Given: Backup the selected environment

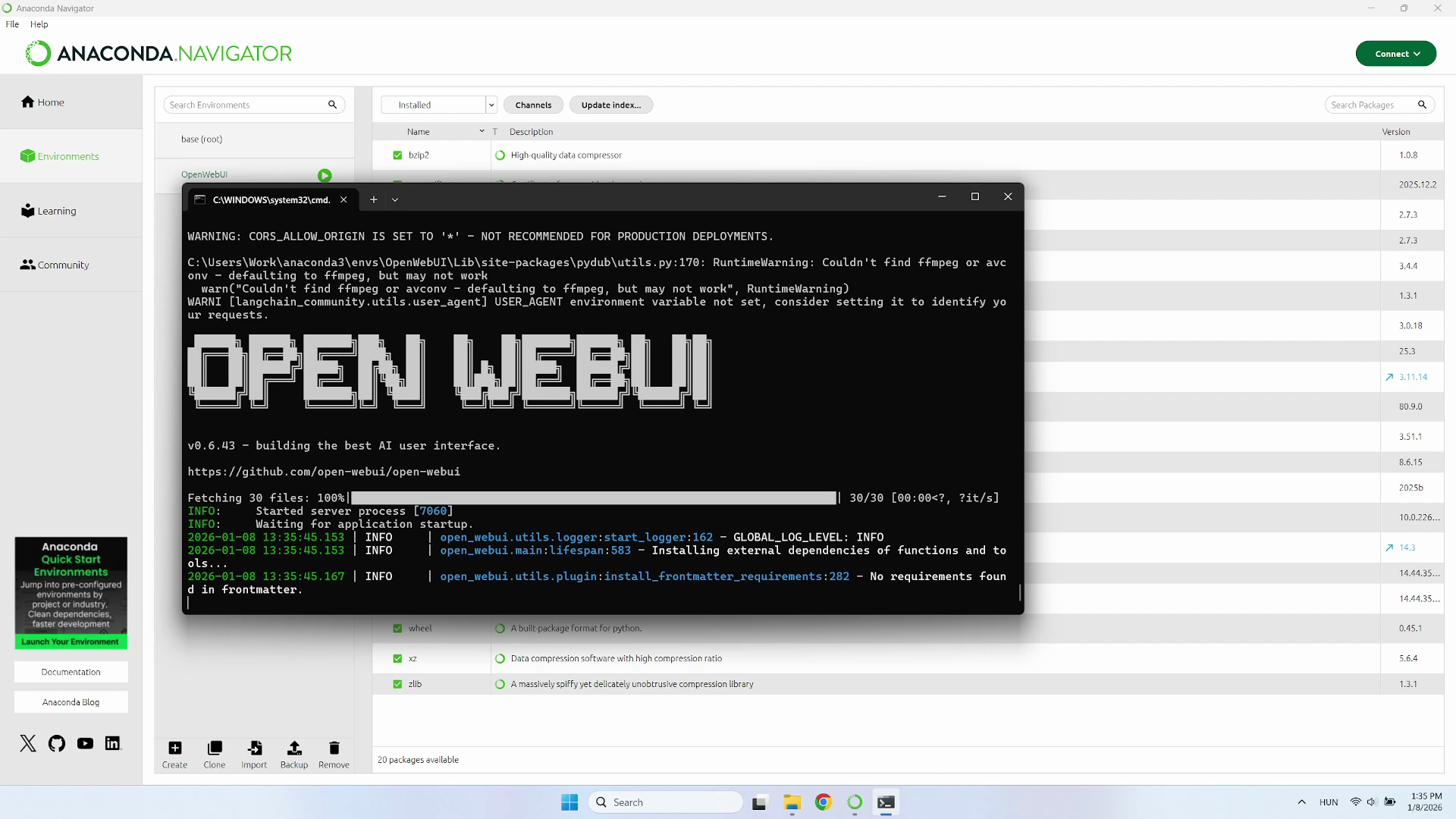Looking at the screenshot, I should coord(293,753).
